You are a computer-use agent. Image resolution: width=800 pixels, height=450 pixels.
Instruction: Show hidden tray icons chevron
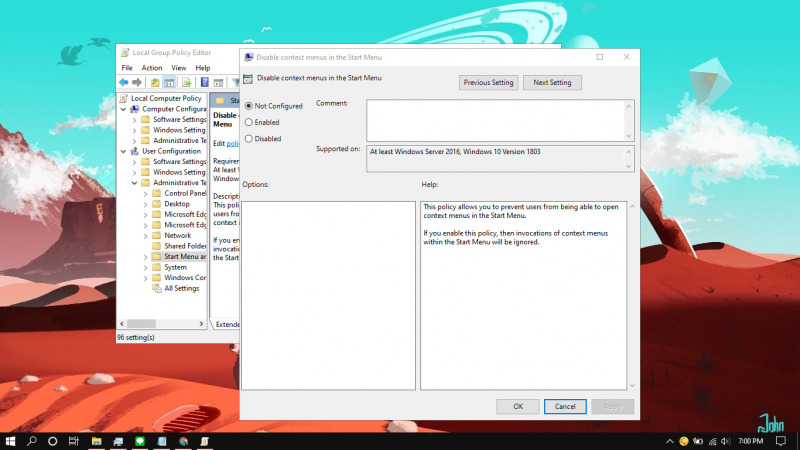point(670,441)
